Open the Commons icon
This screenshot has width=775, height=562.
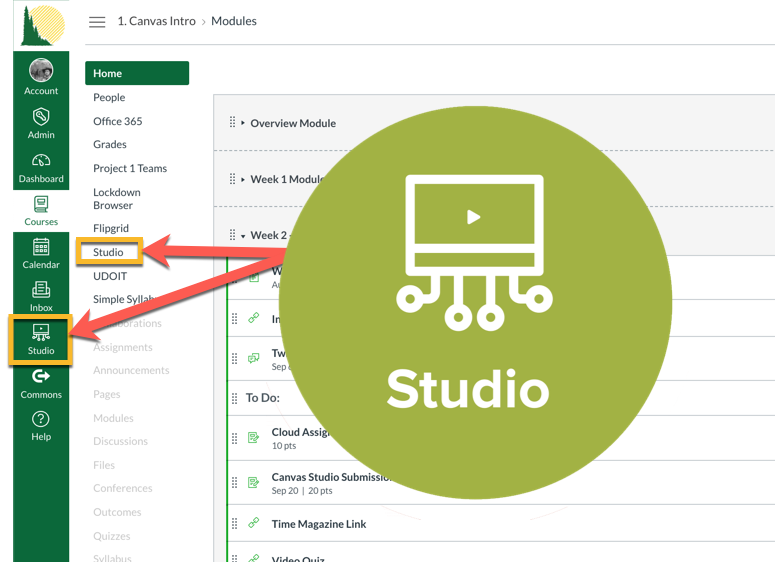click(41, 377)
